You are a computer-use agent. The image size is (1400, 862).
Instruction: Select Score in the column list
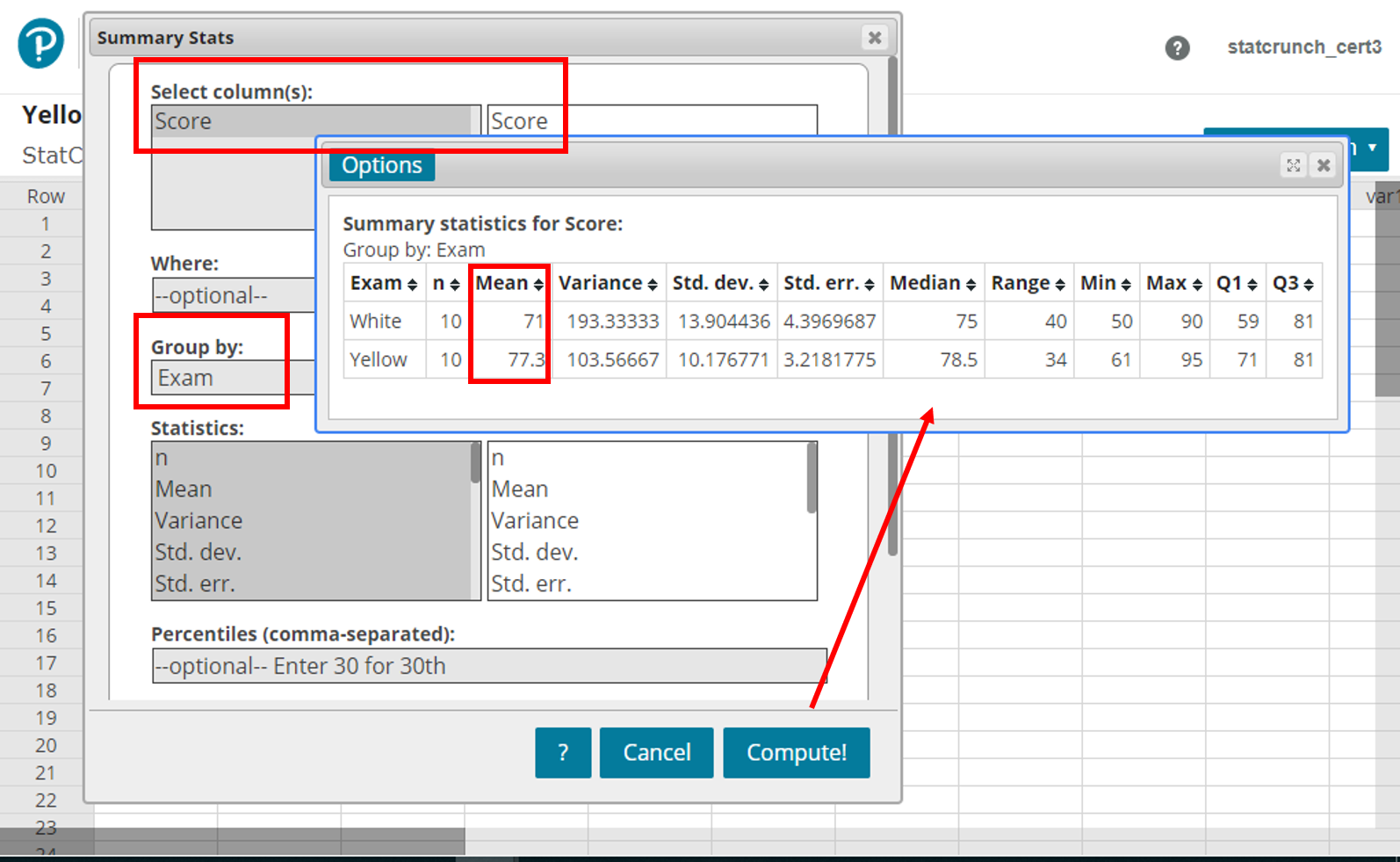(312, 121)
